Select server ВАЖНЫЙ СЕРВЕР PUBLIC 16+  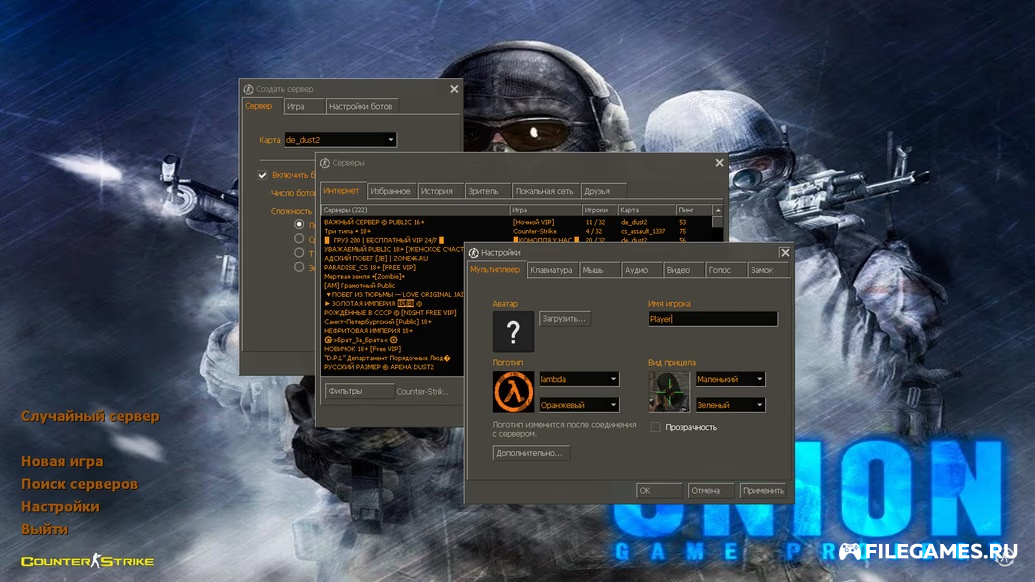click(517, 222)
